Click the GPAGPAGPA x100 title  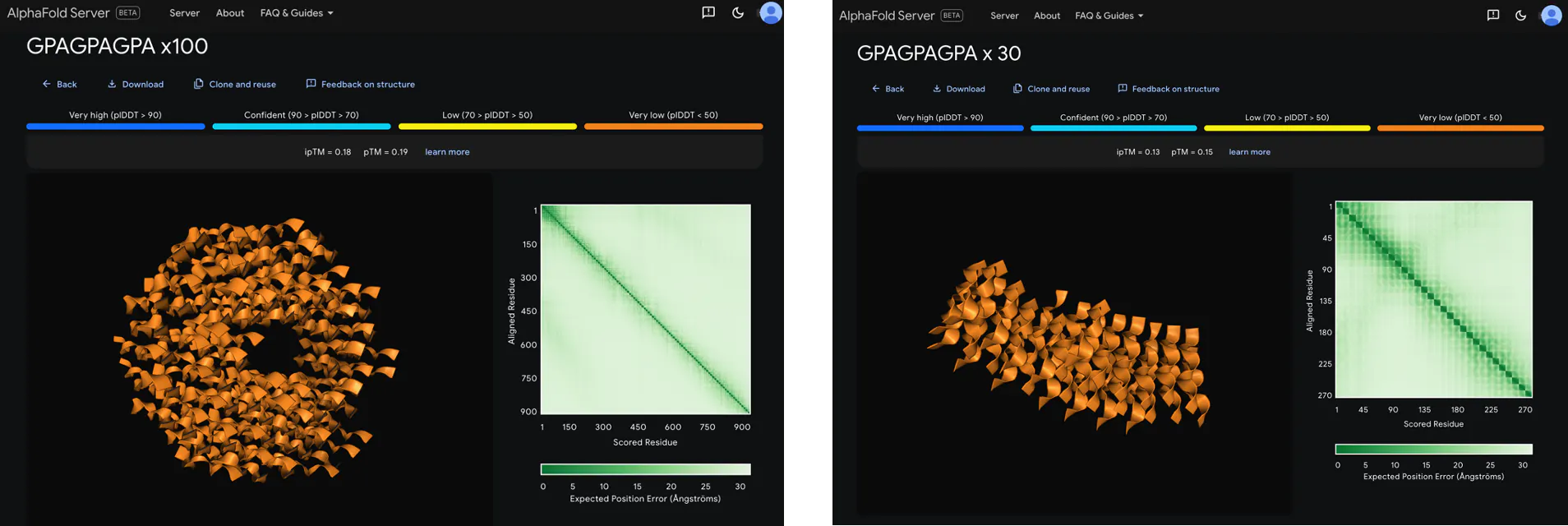tap(118, 46)
